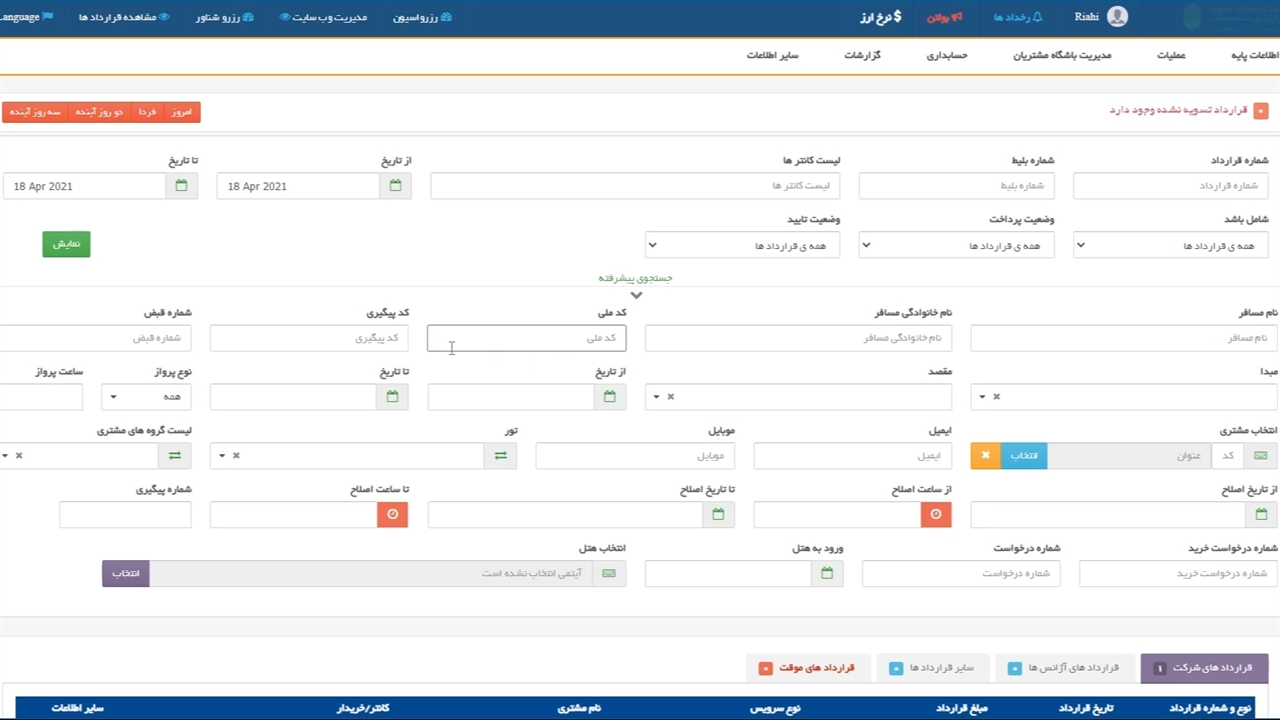This screenshot has width=1280, height=720.
Task: Open the شامل باشد dropdown
Action: coord(1170,245)
